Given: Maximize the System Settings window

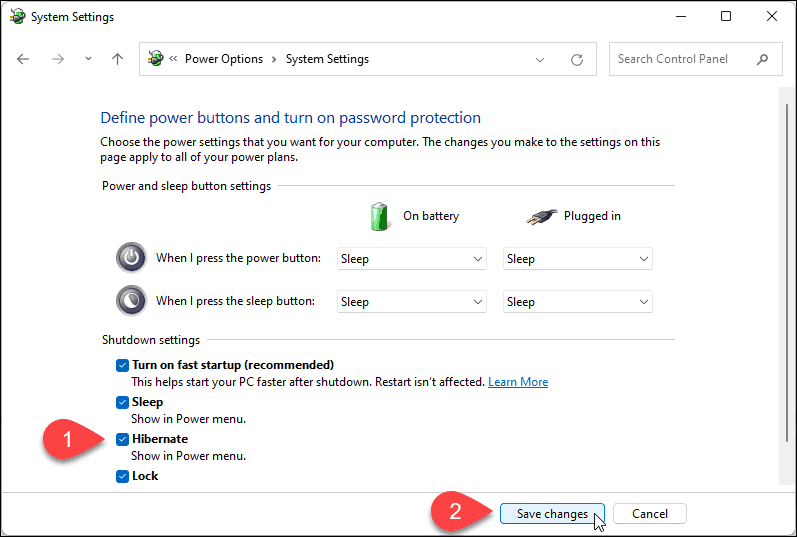Looking at the screenshot, I should pos(726,16).
